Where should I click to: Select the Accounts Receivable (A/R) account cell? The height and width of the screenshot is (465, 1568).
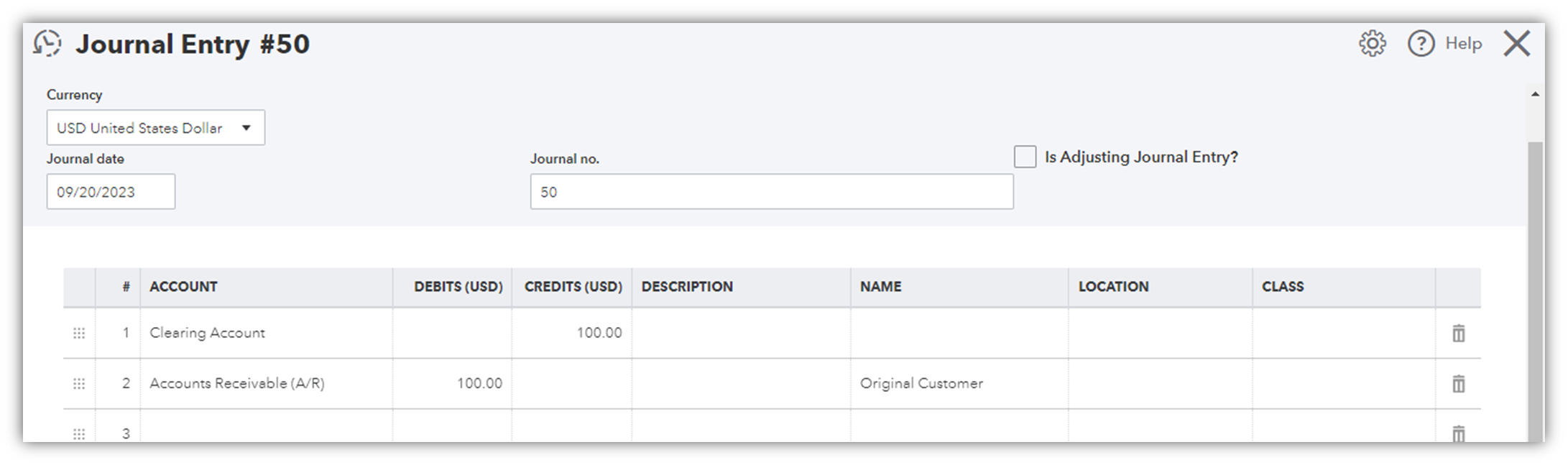pos(266,384)
